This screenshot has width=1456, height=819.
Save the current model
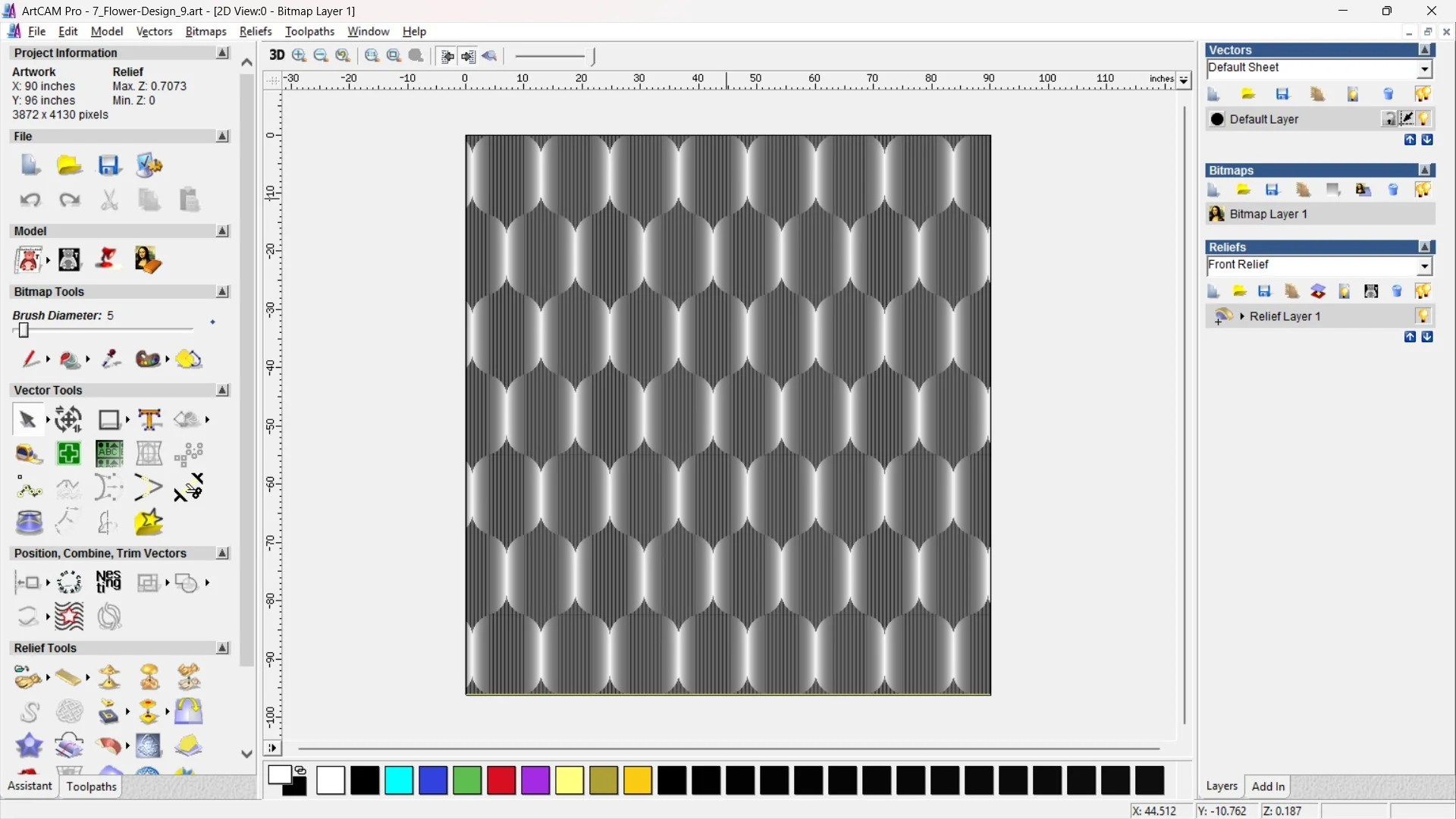(x=110, y=165)
